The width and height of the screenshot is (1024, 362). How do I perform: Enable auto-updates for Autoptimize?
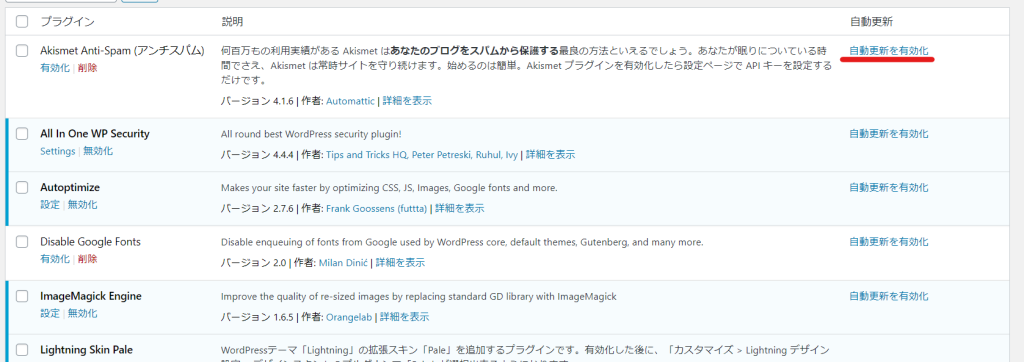coord(888,188)
